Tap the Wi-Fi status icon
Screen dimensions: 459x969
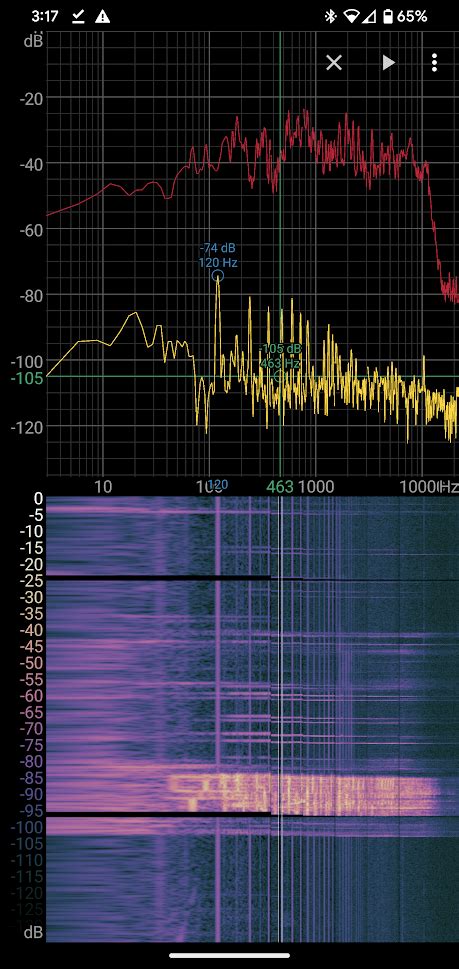351,17
